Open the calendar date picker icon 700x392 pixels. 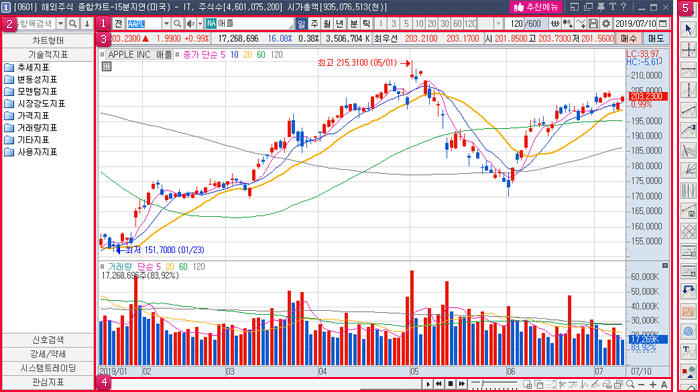663,23
